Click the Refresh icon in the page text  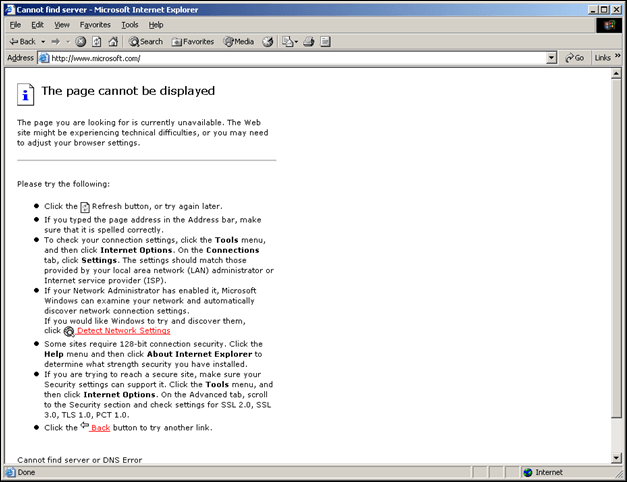coord(85,207)
